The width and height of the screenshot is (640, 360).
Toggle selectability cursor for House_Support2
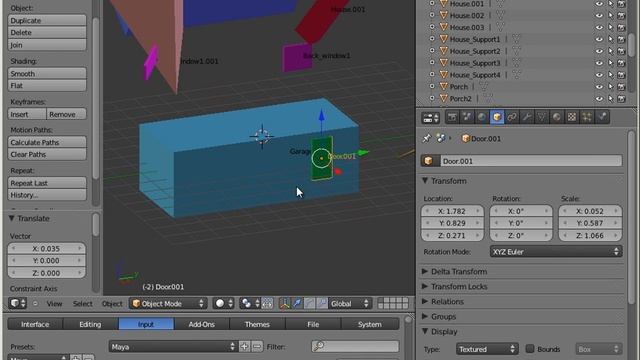pyautogui.click(x=611, y=51)
